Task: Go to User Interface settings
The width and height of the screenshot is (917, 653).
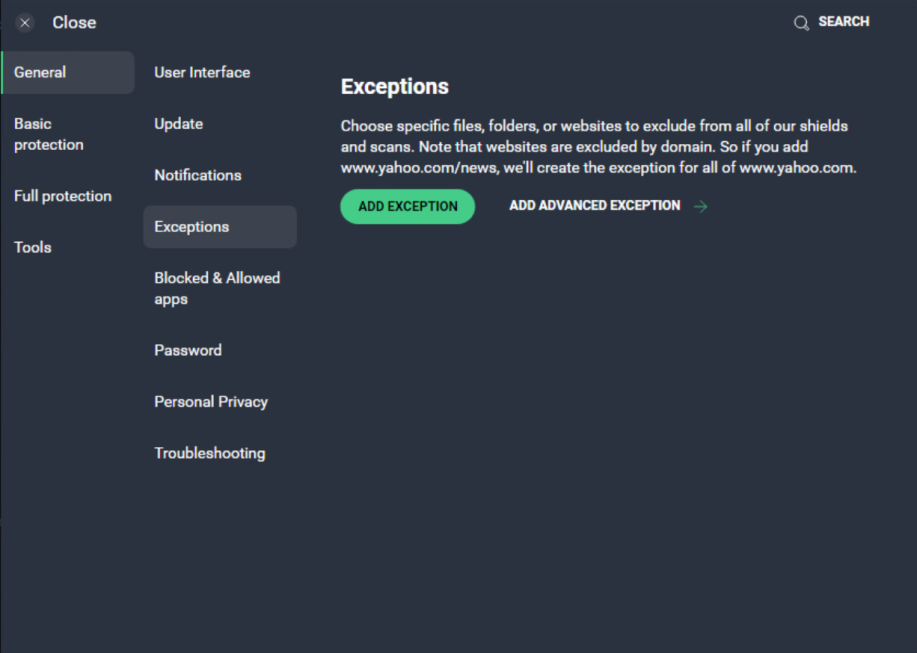Action: click(x=201, y=72)
